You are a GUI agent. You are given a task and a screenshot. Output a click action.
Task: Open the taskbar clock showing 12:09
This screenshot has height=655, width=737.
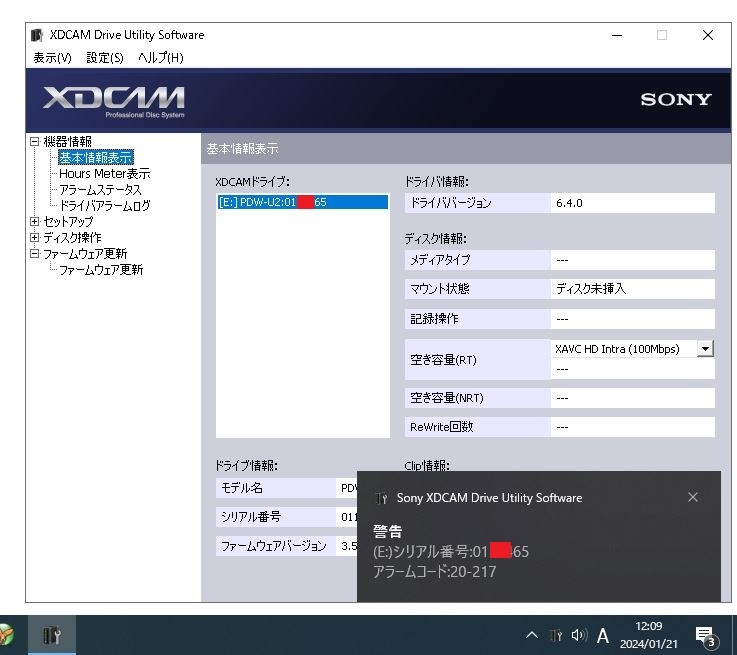(x=649, y=635)
